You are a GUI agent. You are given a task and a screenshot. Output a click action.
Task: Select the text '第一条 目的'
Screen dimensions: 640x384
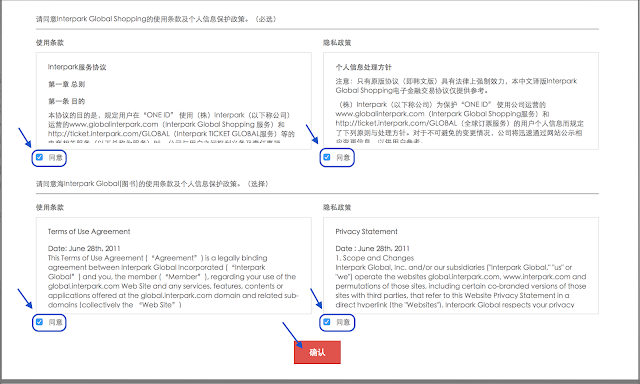(x=67, y=101)
